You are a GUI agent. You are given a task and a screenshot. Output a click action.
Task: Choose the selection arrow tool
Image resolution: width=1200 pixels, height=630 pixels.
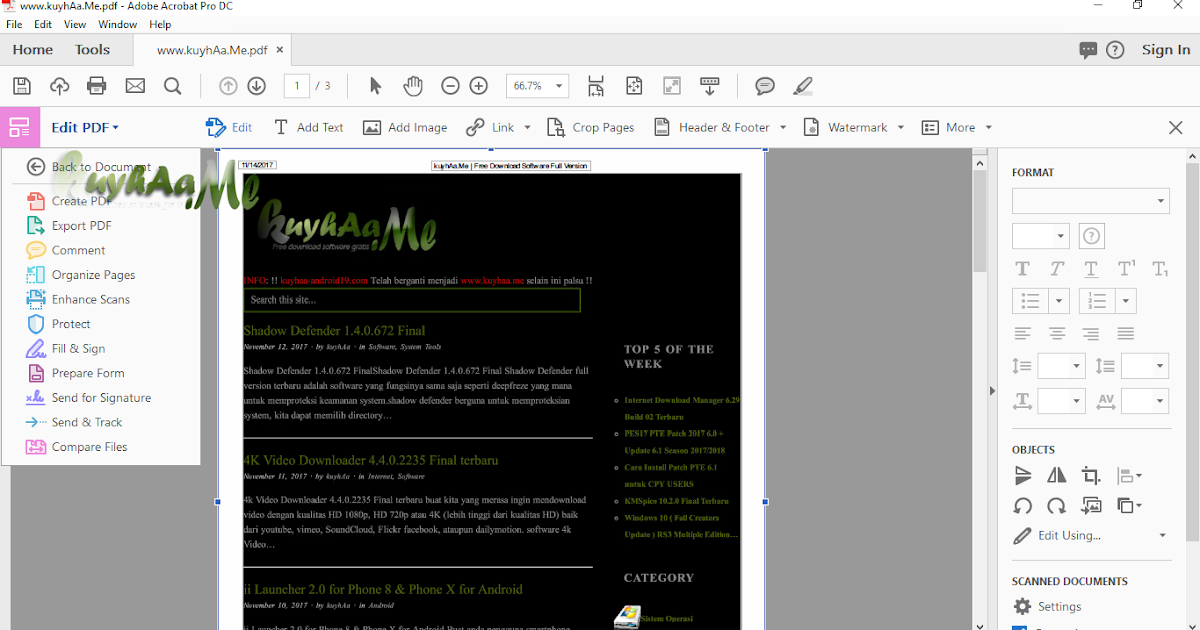click(x=376, y=86)
